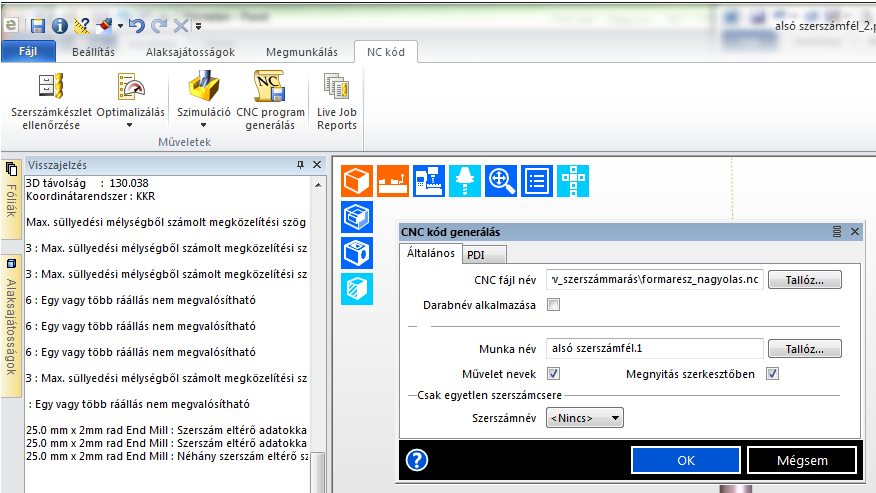Select the Koordinátarendszer : KKR line
Image resolution: width=876 pixels, height=493 pixels.
[91, 196]
